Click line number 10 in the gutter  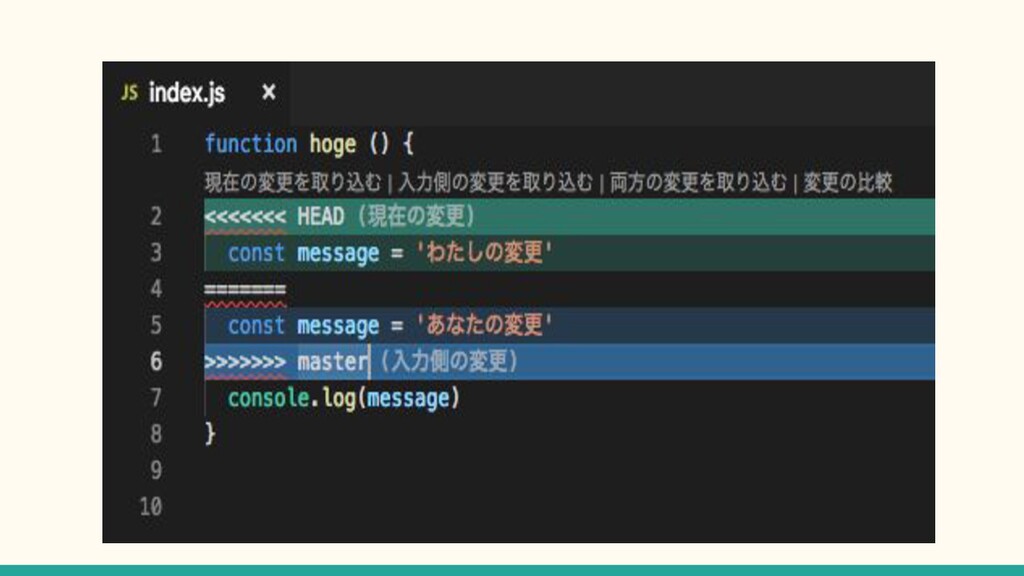pyautogui.click(x=149, y=506)
